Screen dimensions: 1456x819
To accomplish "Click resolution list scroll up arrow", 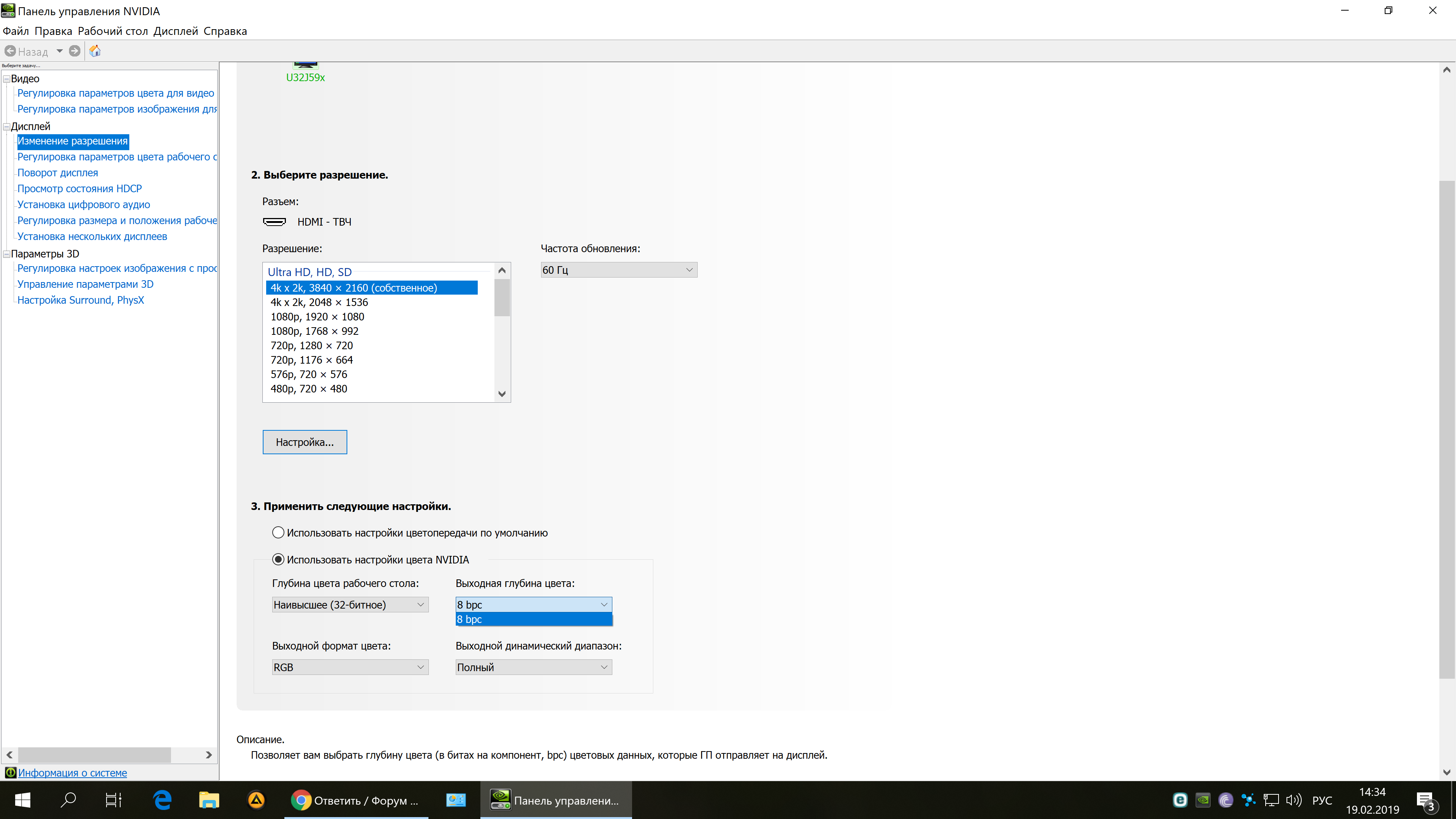I will 502,271.
